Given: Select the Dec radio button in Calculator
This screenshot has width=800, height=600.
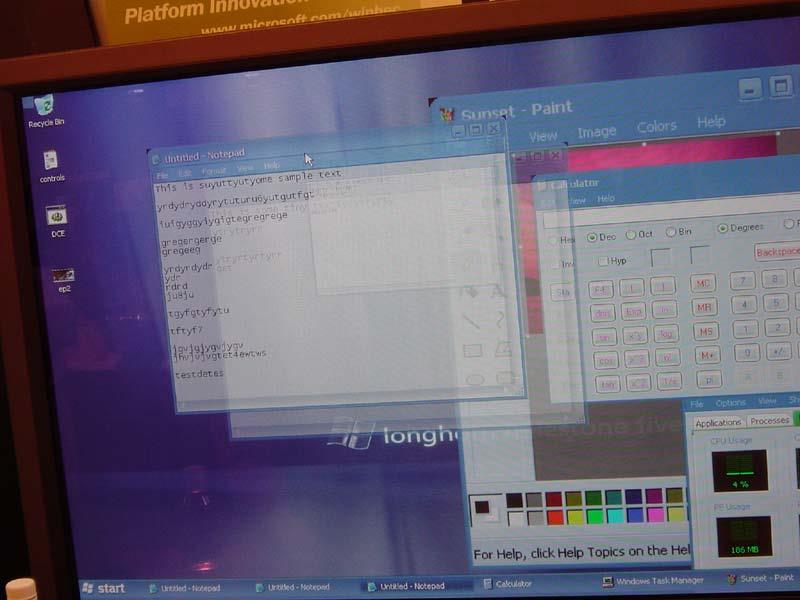Looking at the screenshot, I should [x=602, y=237].
